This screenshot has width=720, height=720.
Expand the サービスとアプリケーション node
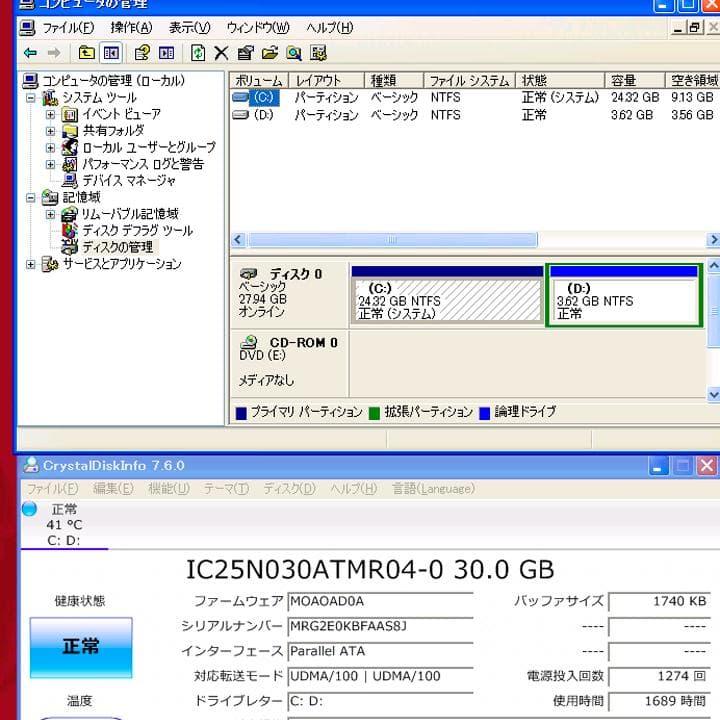tap(31, 264)
